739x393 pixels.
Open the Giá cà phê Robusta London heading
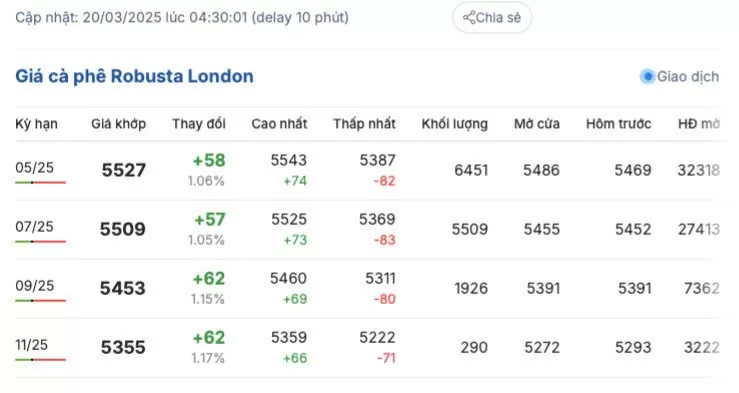click(134, 76)
